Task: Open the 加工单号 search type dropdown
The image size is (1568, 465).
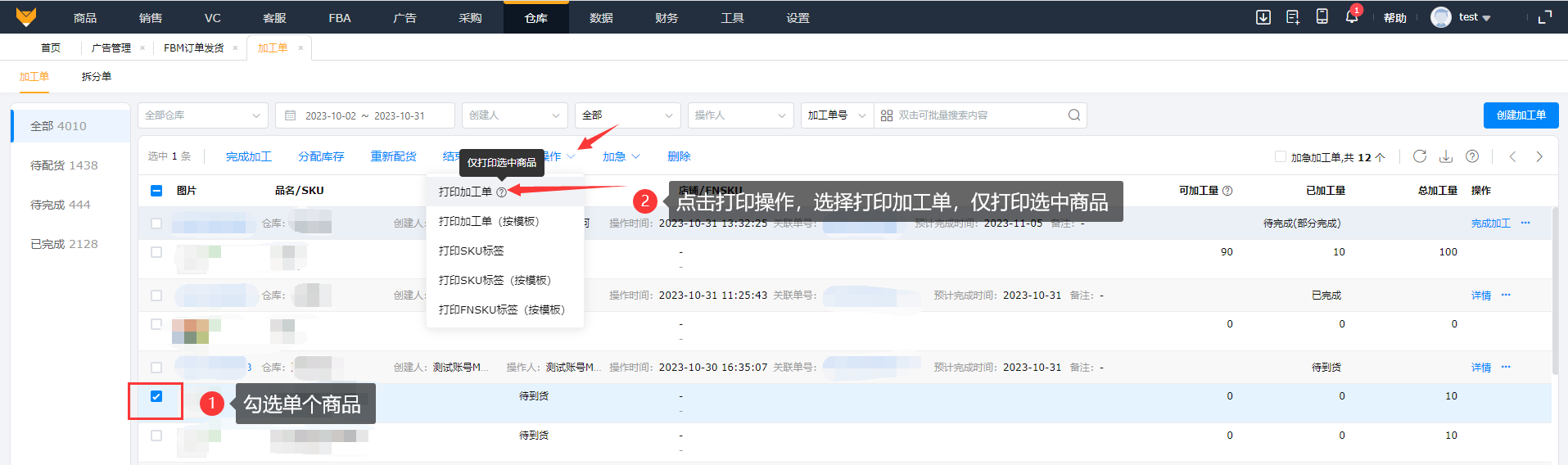Action: pos(837,115)
